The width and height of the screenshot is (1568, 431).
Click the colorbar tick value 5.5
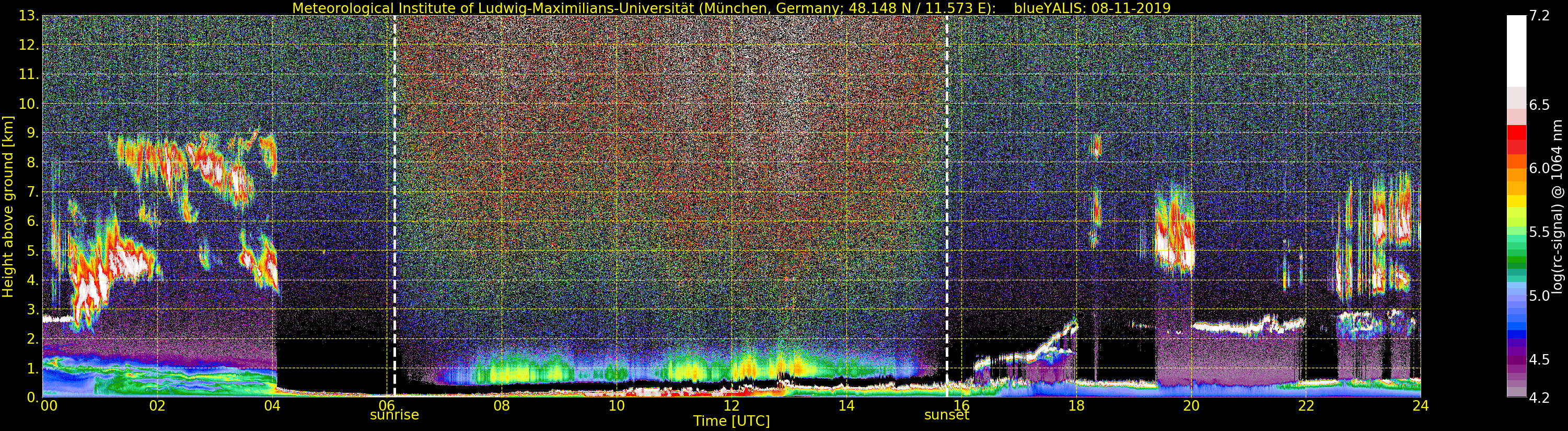click(1539, 232)
